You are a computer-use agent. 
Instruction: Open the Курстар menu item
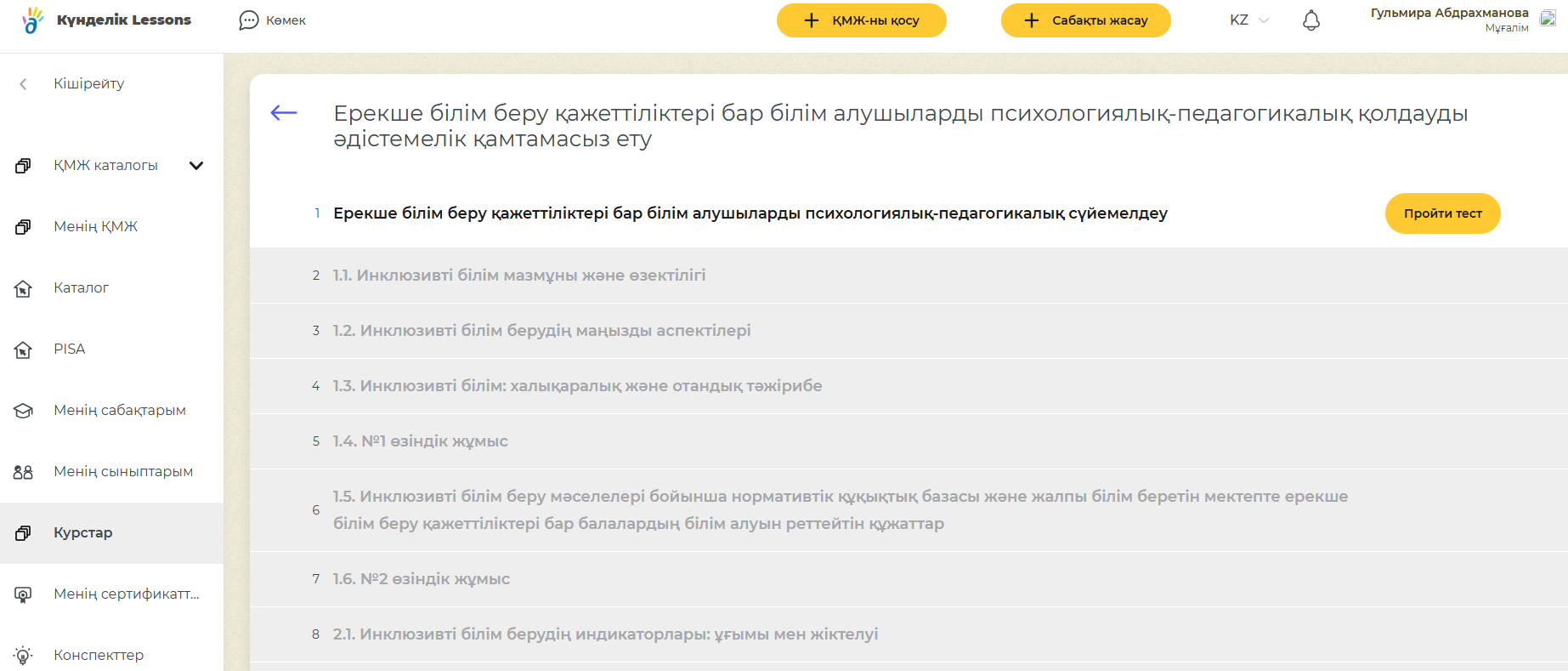click(x=83, y=532)
